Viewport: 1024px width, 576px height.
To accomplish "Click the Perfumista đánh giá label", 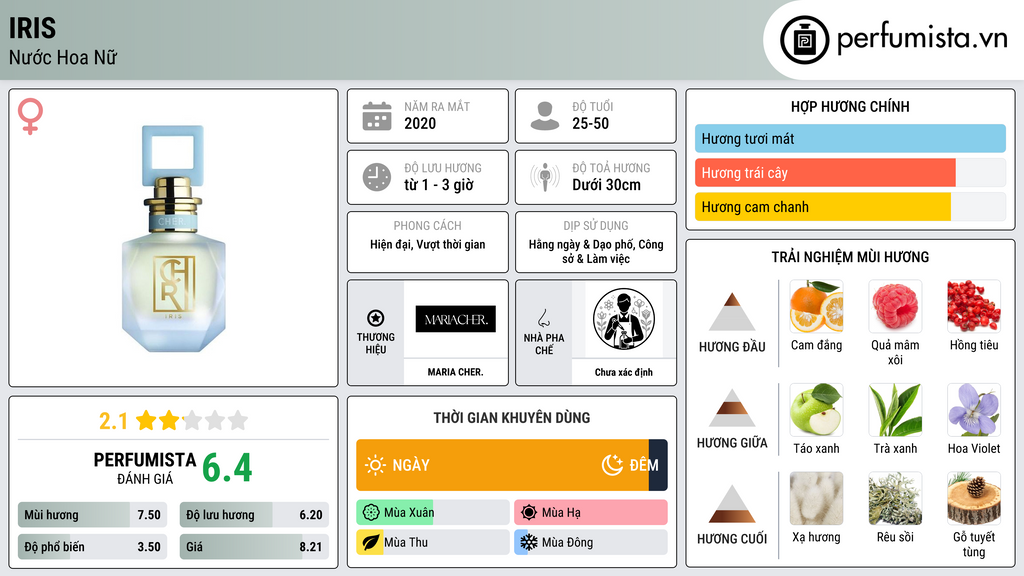I will click(145, 468).
